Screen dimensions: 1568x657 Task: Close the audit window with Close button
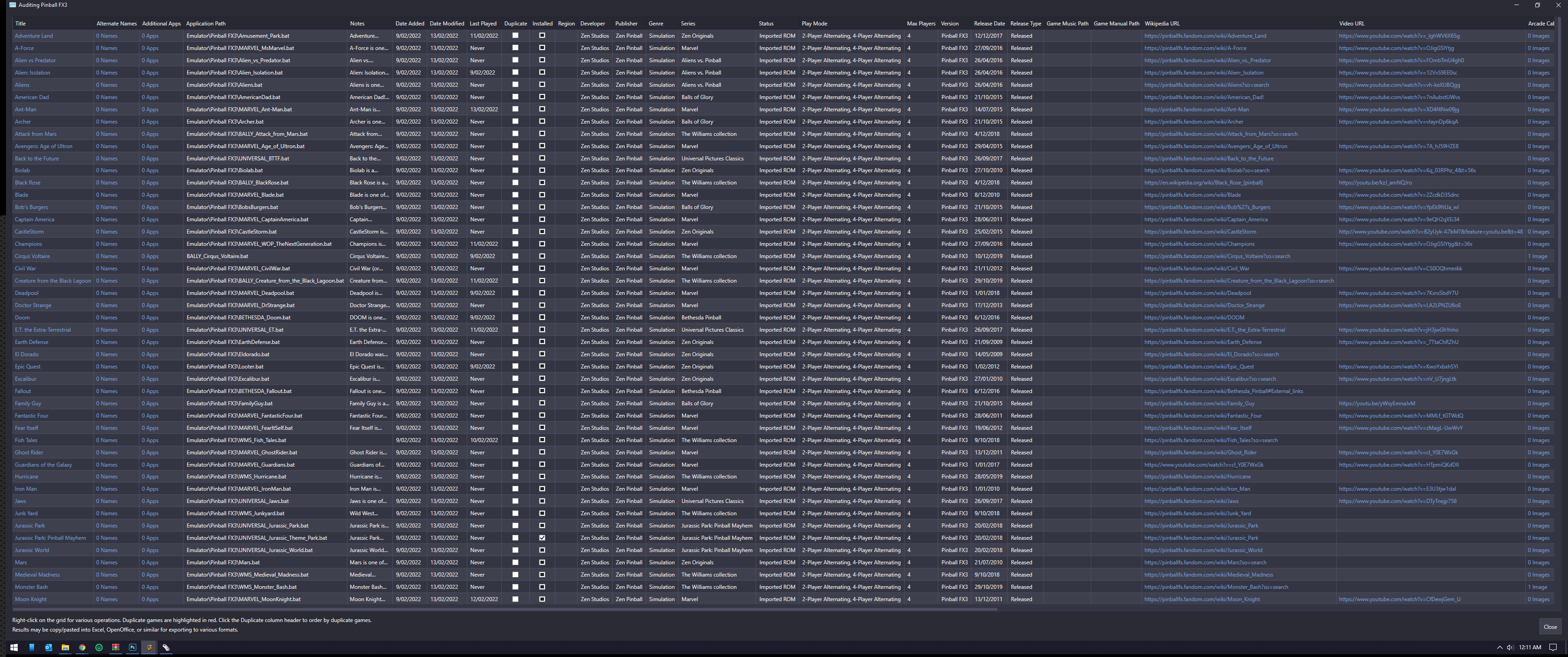pos(1550,627)
